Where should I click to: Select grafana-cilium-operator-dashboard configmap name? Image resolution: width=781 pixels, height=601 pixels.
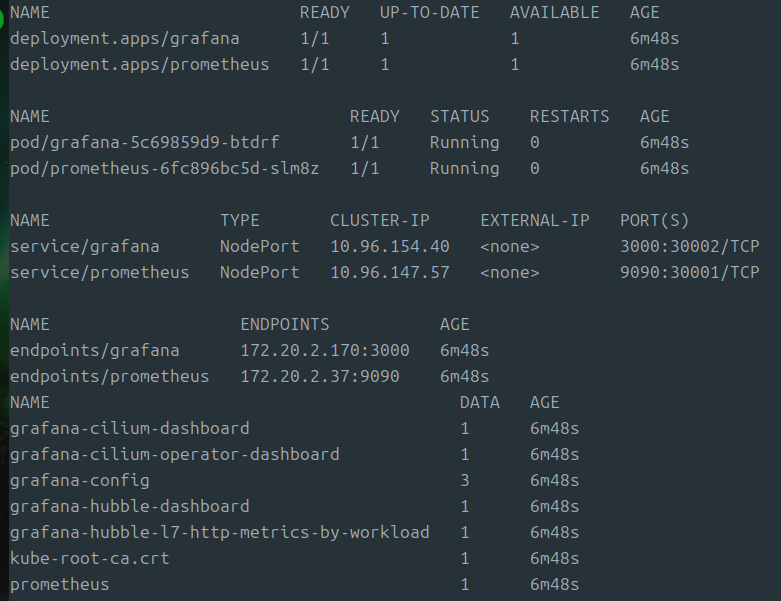[174, 455]
